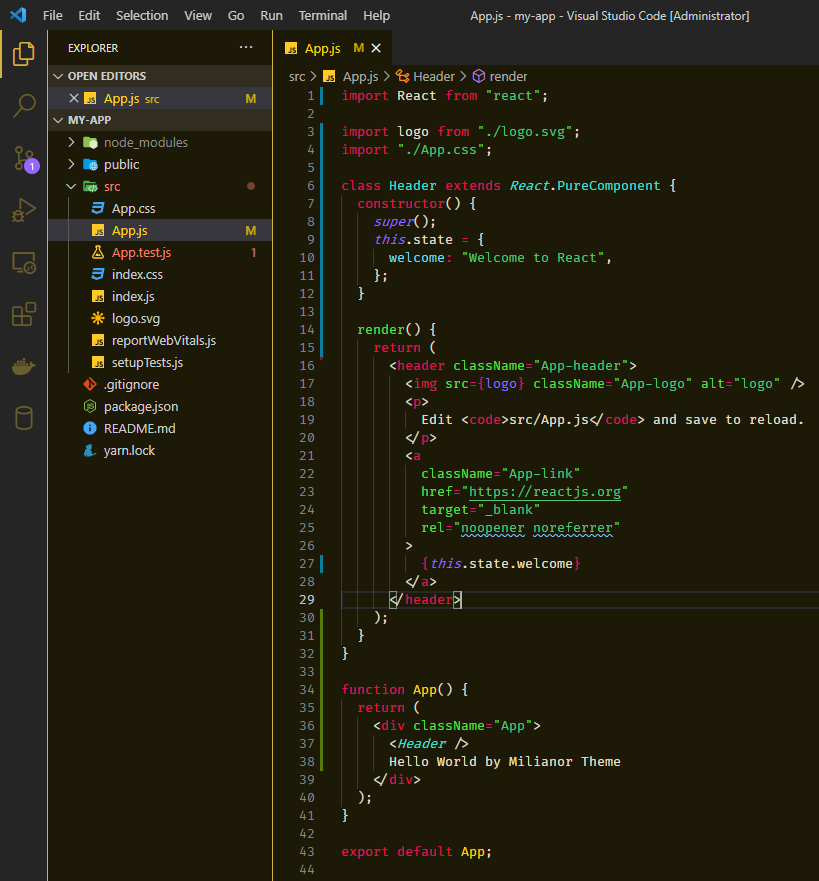The width and height of the screenshot is (819, 881).
Task: Expand the node_modules folder
Action: point(71,142)
